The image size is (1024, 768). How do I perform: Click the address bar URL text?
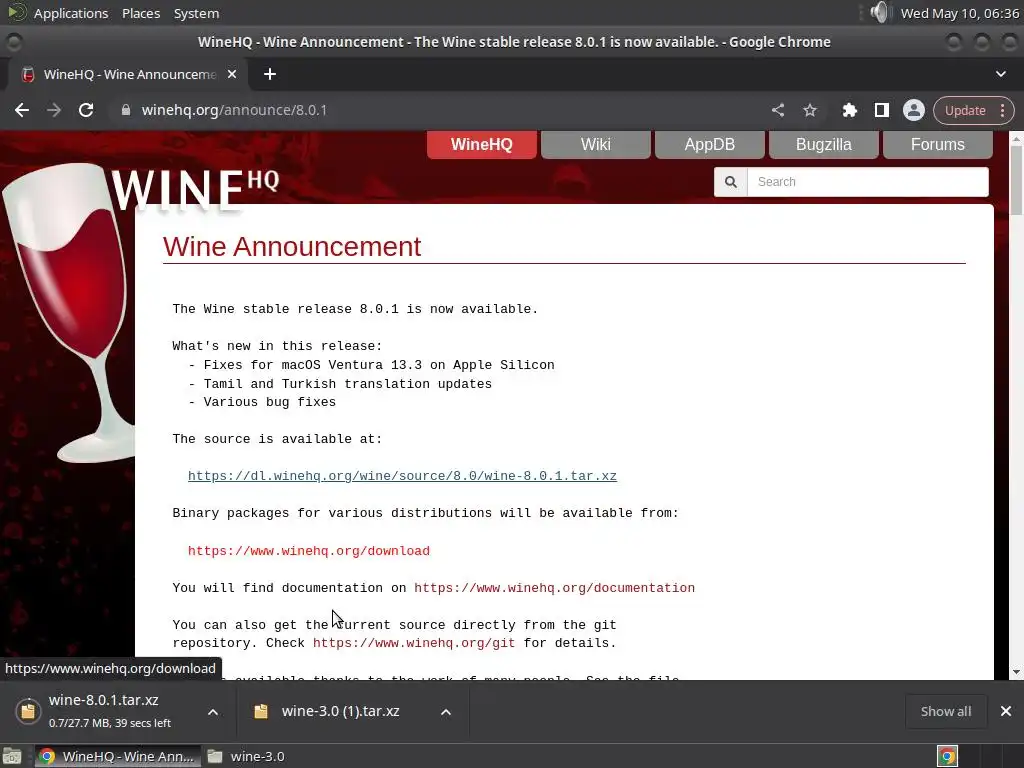point(234,110)
